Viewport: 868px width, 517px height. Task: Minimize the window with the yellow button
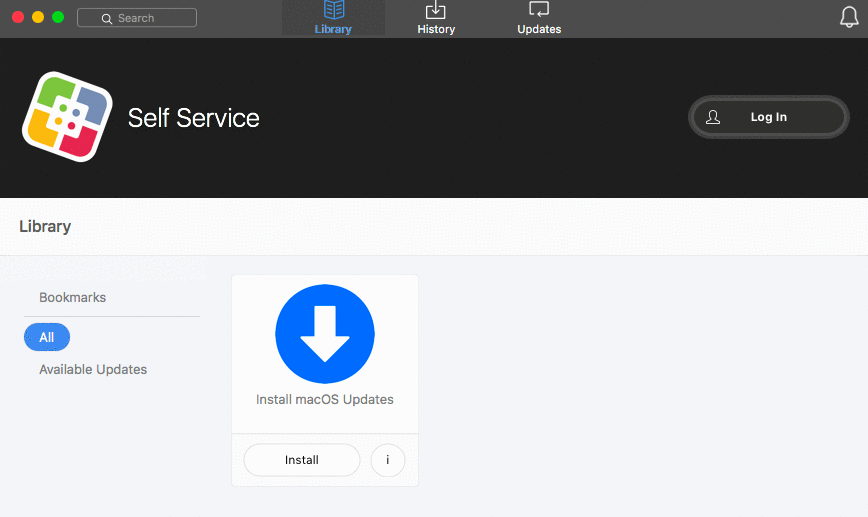pyautogui.click(x=38, y=17)
